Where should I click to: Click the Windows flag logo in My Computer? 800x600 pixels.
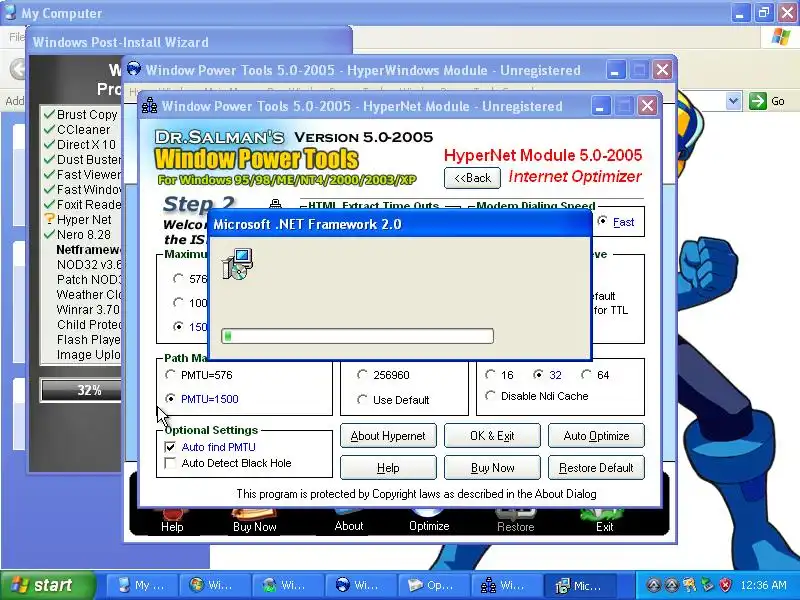(x=781, y=37)
